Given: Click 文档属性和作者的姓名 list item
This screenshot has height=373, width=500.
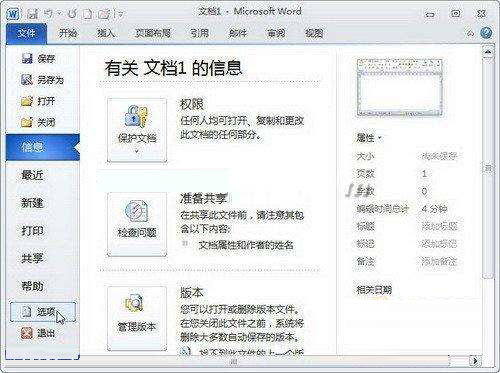Looking at the screenshot, I should coord(246,246).
